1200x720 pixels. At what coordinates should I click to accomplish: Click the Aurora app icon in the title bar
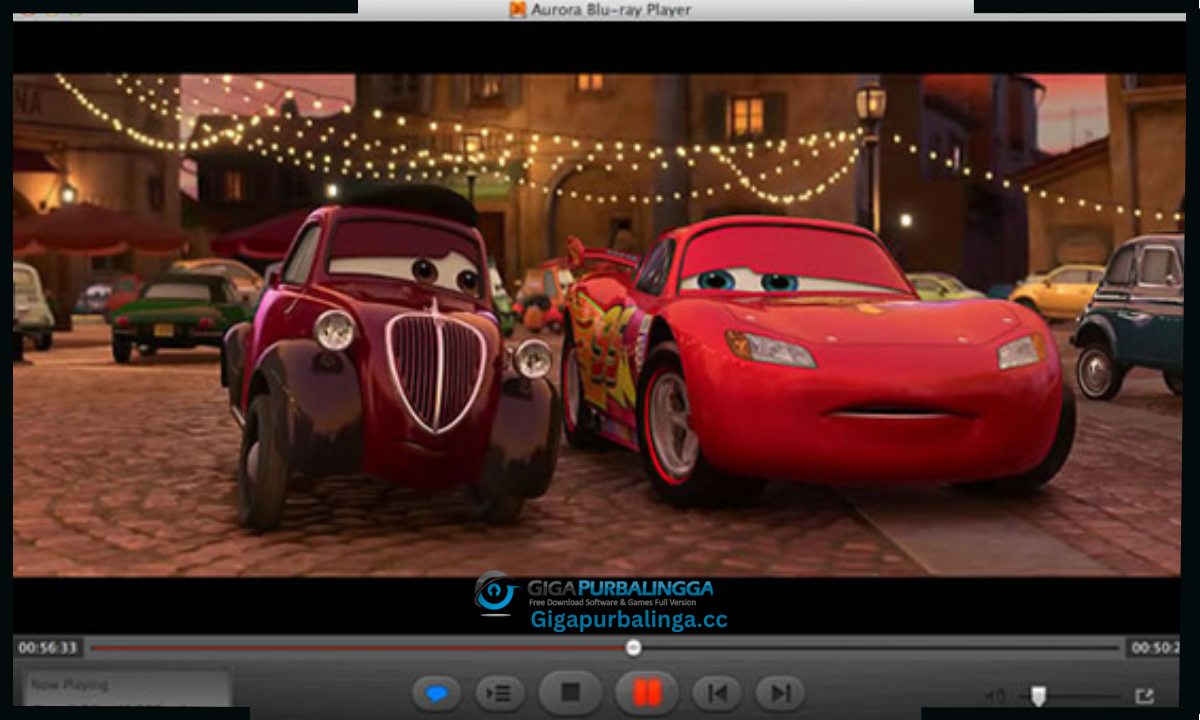[517, 10]
